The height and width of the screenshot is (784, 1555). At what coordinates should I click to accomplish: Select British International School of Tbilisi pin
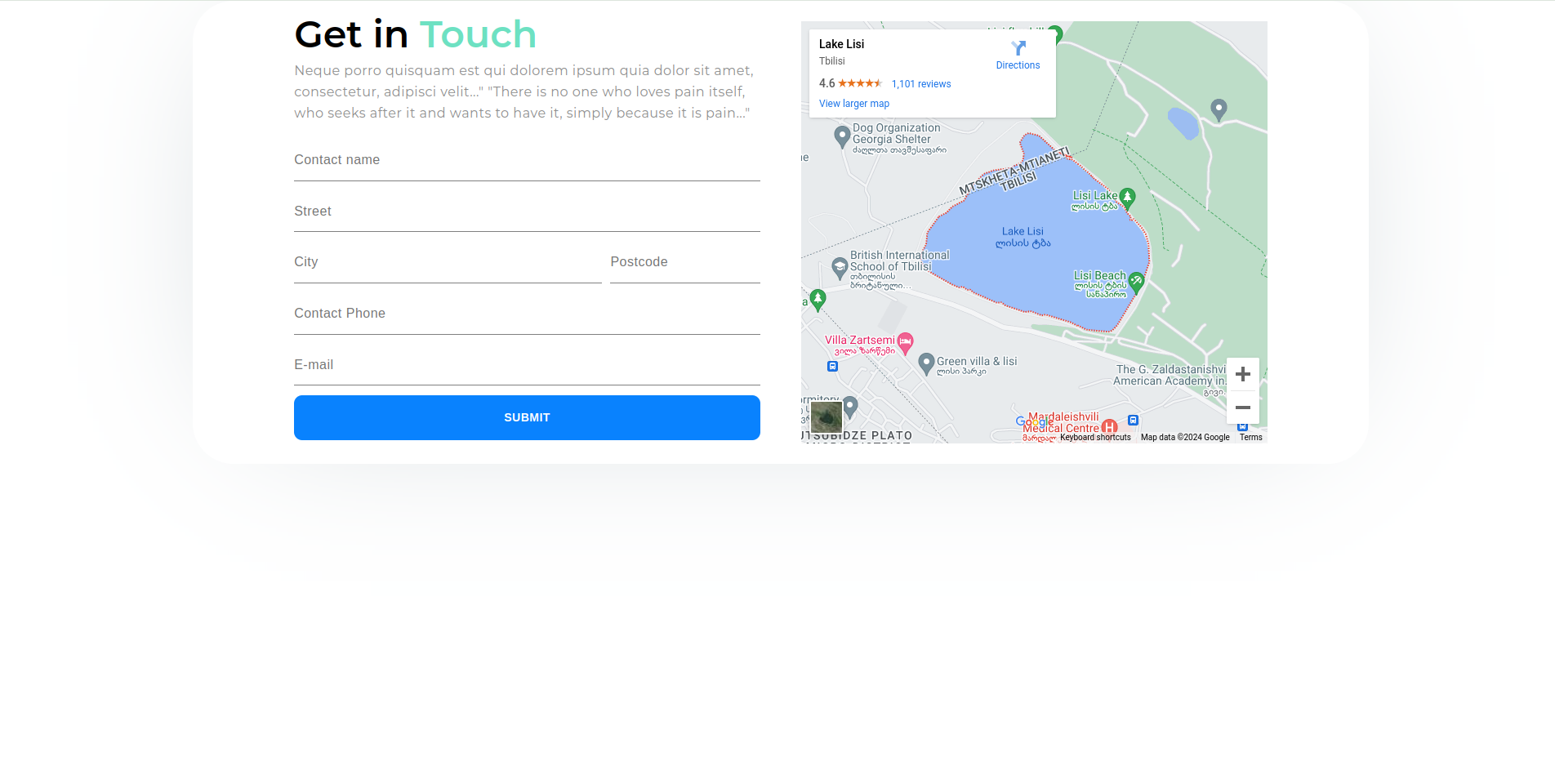point(840,267)
